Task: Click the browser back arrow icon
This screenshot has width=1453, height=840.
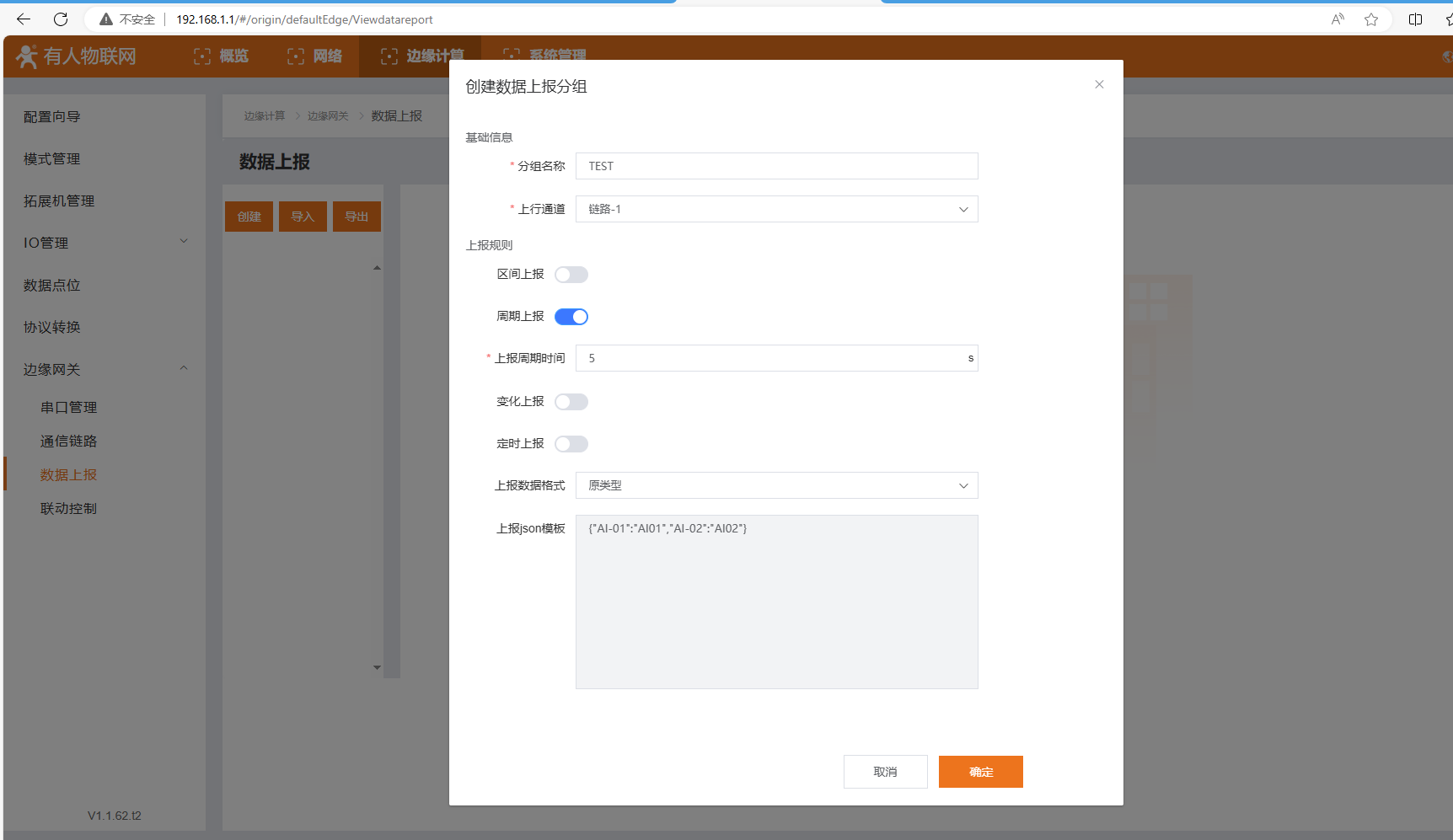Action: point(24,19)
